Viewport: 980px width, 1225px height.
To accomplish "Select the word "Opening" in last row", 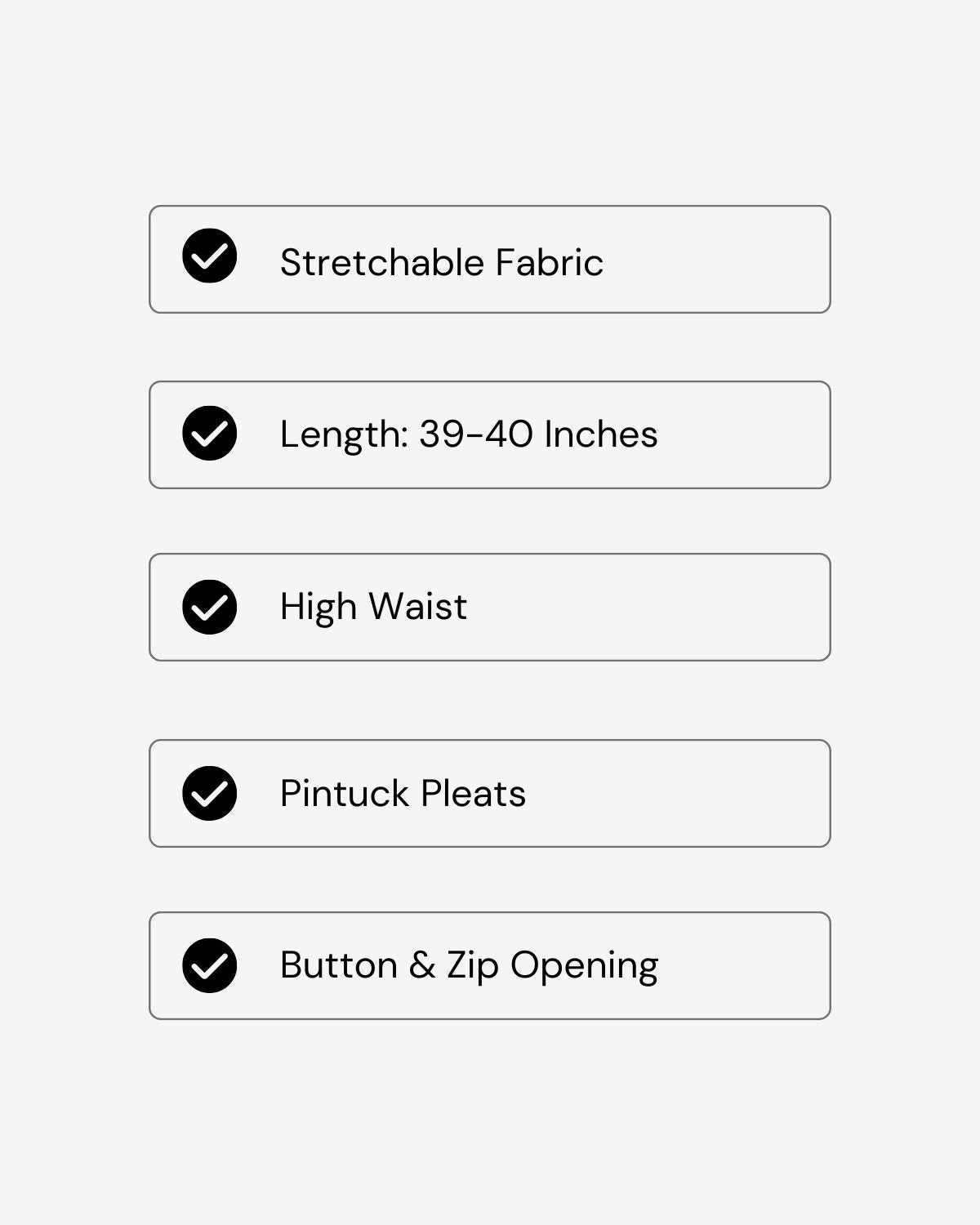I will pyautogui.click(x=584, y=967).
